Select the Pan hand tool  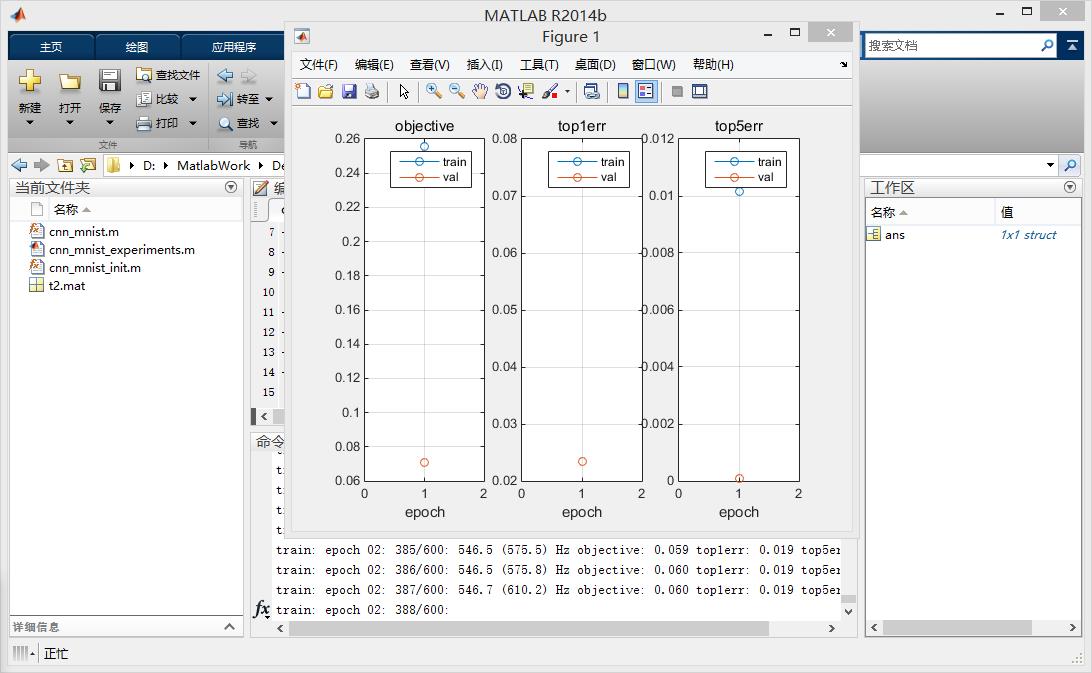tap(480, 91)
